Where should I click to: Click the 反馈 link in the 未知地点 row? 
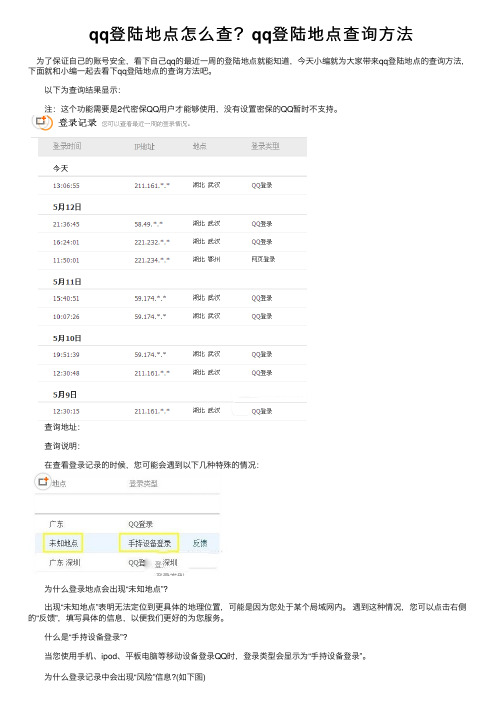pyautogui.click(x=200, y=543)
